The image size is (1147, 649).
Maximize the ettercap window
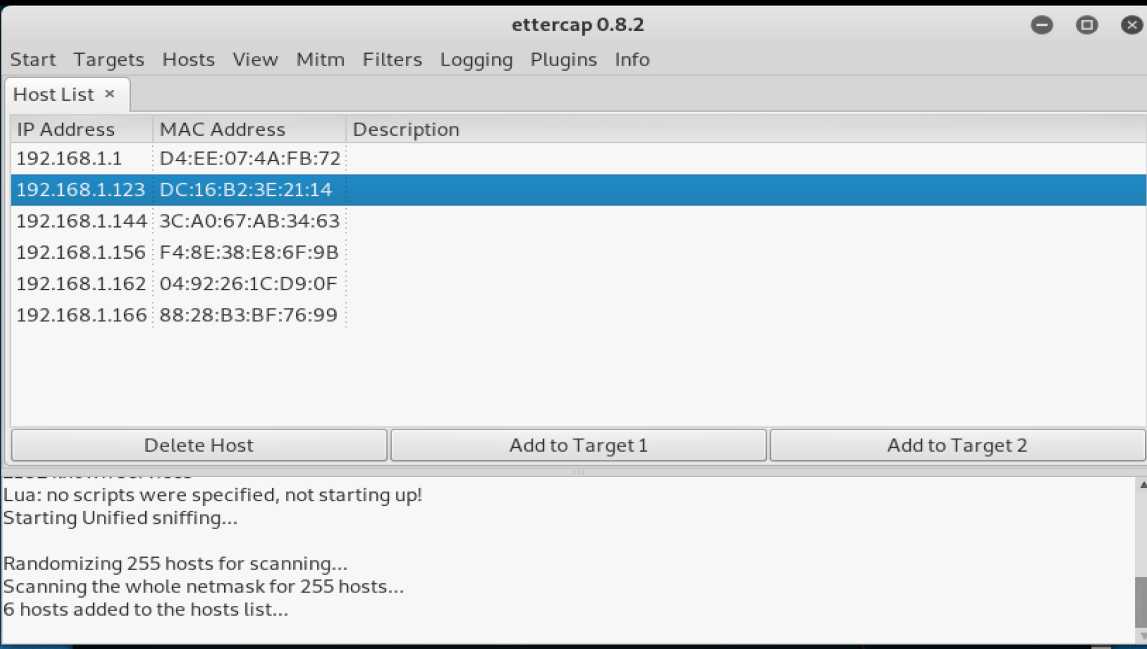pos(1086,25)
